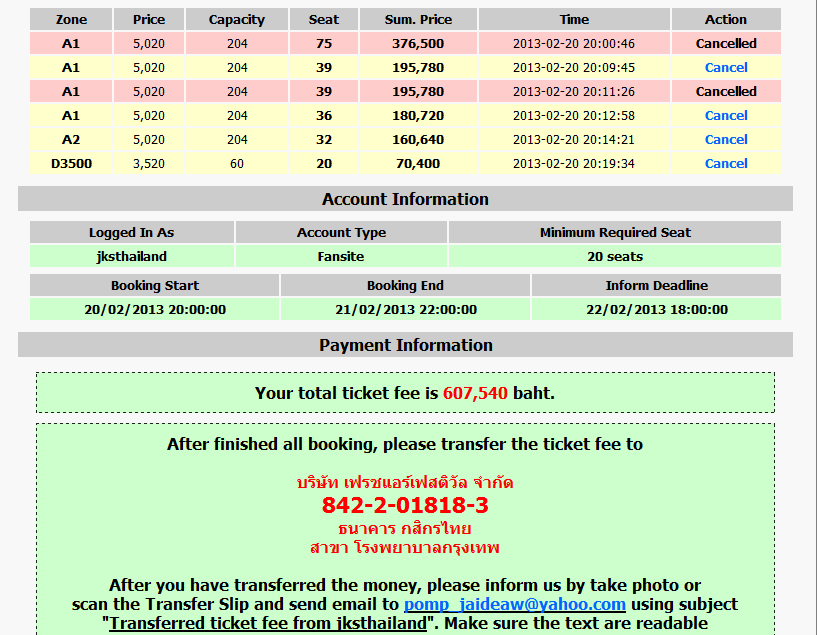Click the capacity 60 cell

[x=237, y=163]
